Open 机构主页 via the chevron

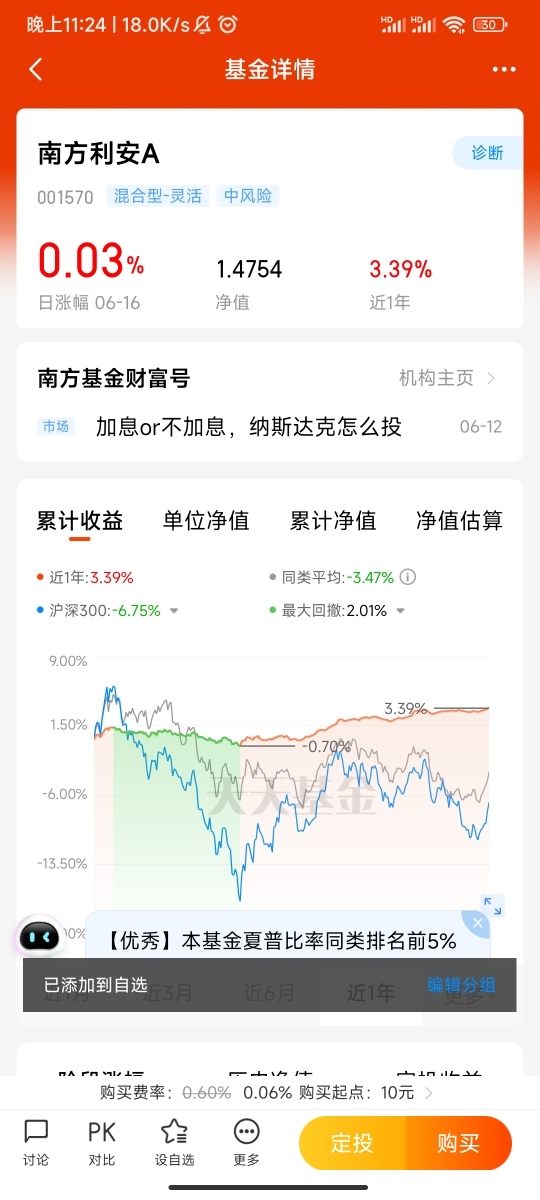[x=491, y=378]
